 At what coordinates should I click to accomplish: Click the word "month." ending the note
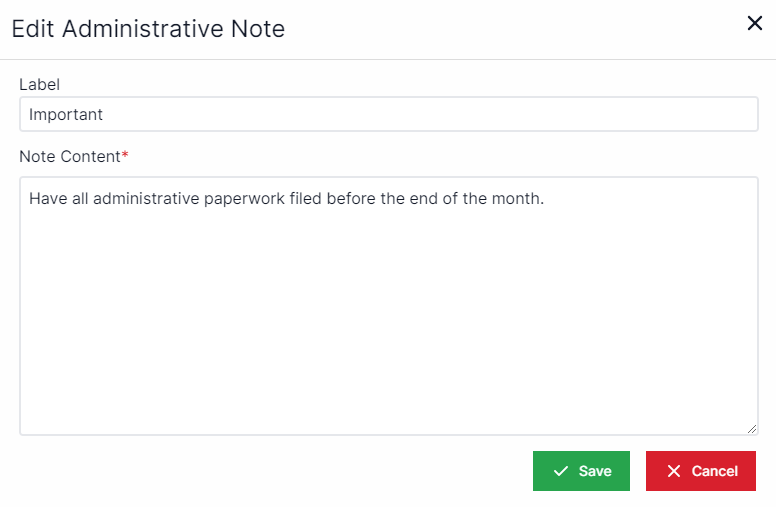[x=517, y=198]
